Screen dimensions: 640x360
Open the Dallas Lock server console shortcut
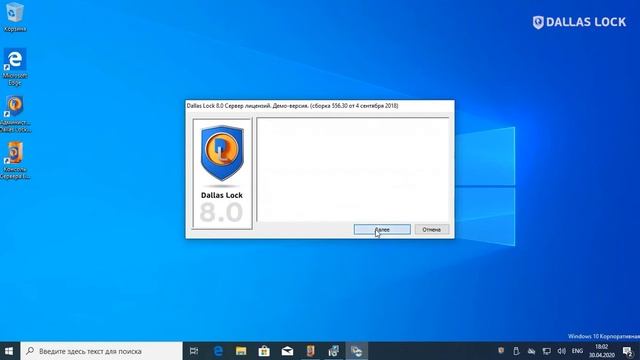(15, 160)
